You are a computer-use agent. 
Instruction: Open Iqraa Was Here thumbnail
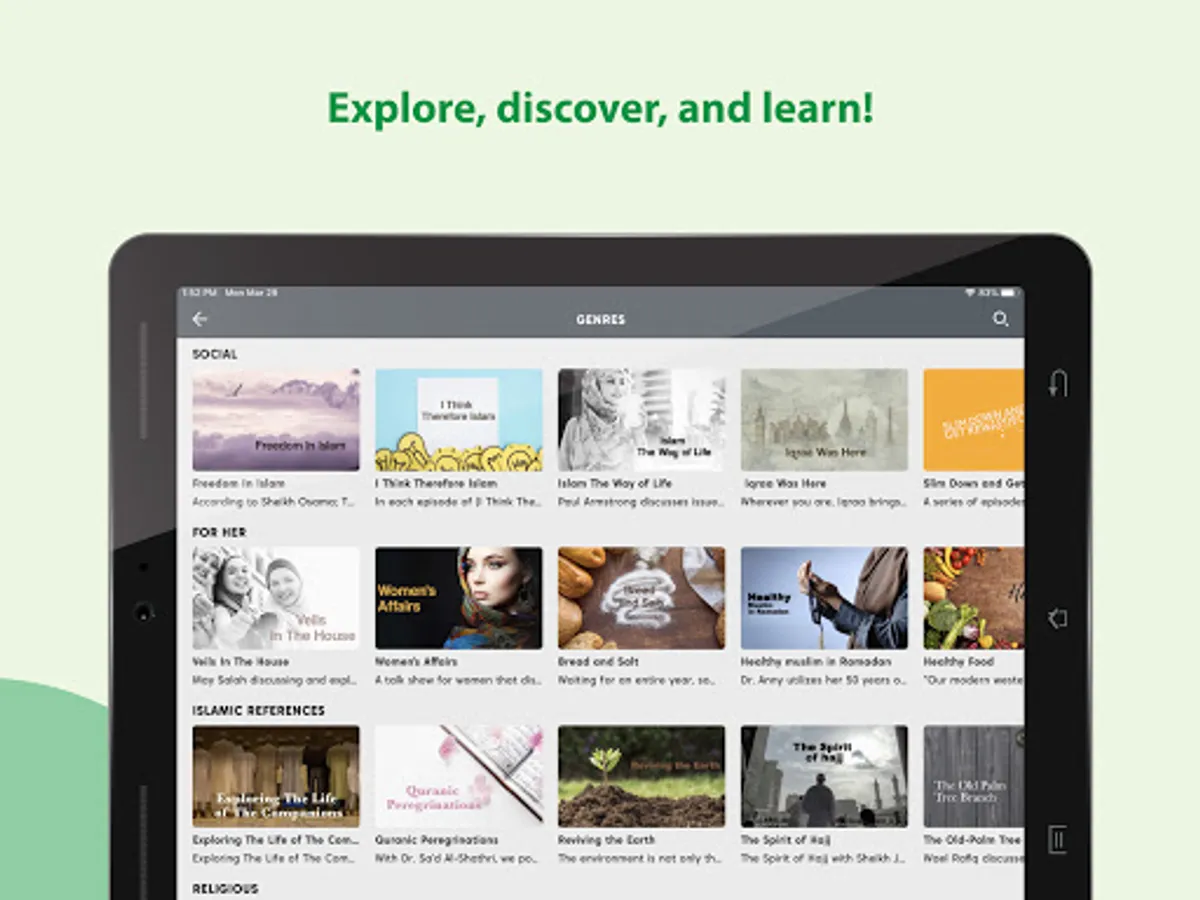pyautogui.click(x=824, y=420)
